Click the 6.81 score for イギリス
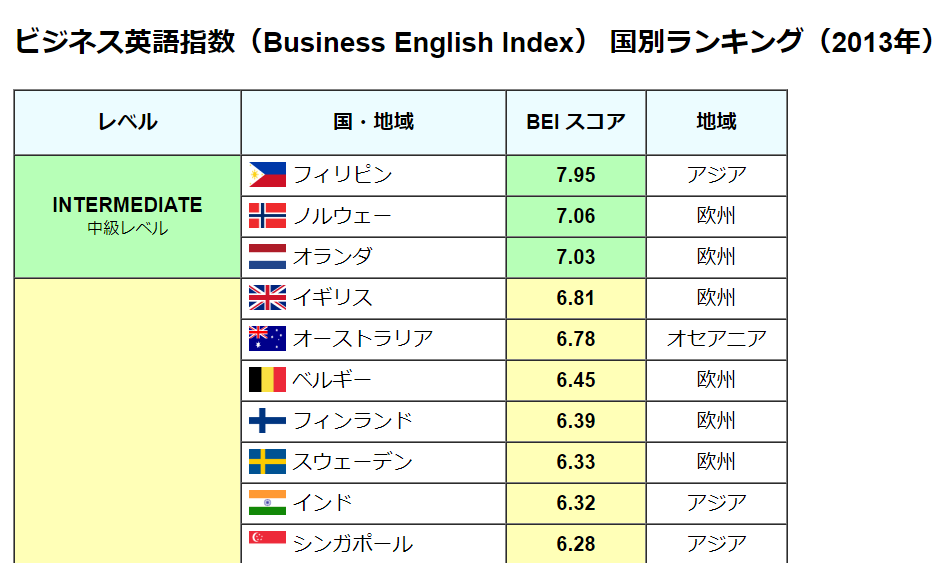 (x=576, y=298)
